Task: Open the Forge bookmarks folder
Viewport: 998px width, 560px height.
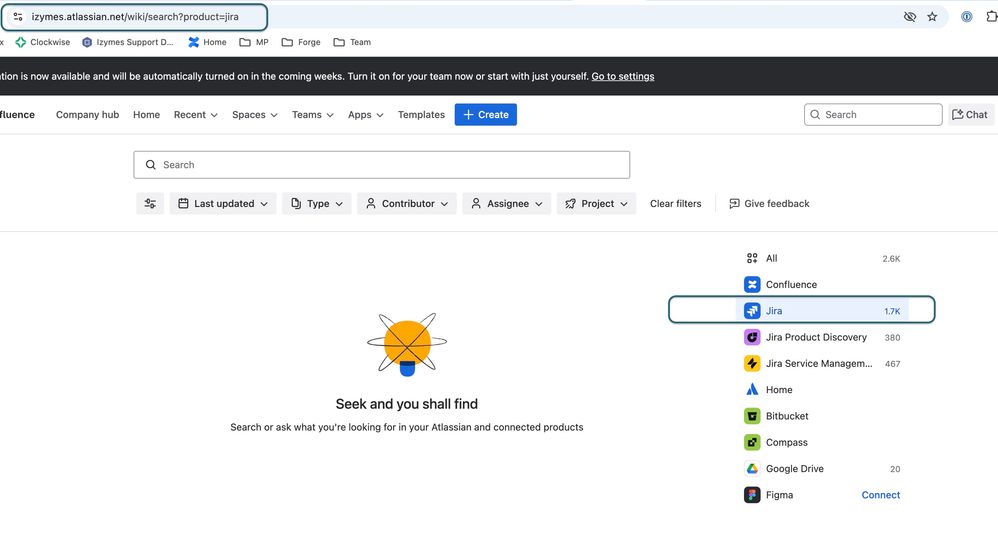Action: [301, 42]
